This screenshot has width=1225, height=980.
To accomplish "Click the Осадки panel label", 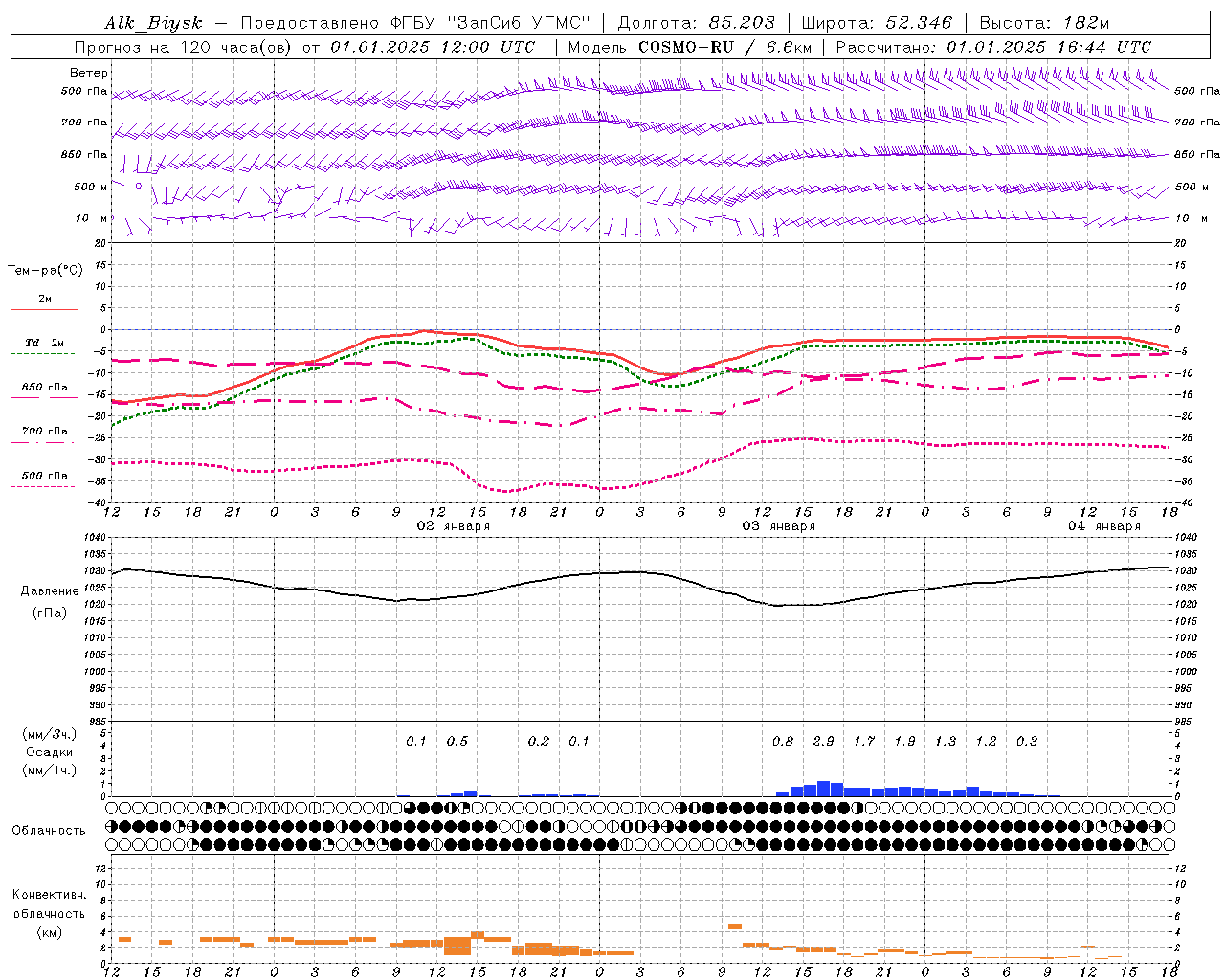I will point(50,752).
